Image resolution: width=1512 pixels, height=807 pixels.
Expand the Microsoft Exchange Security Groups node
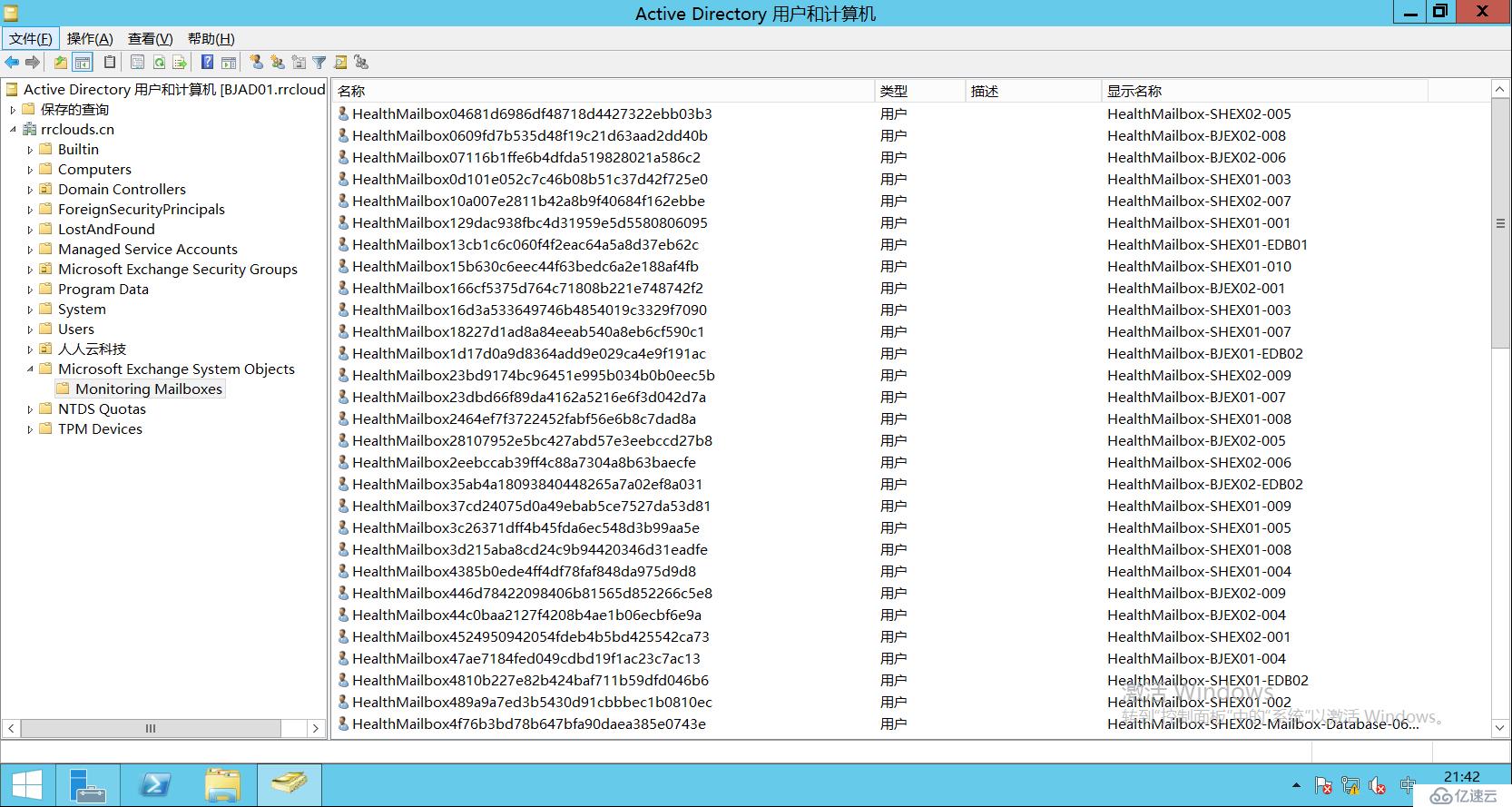(x=30, y=270)
